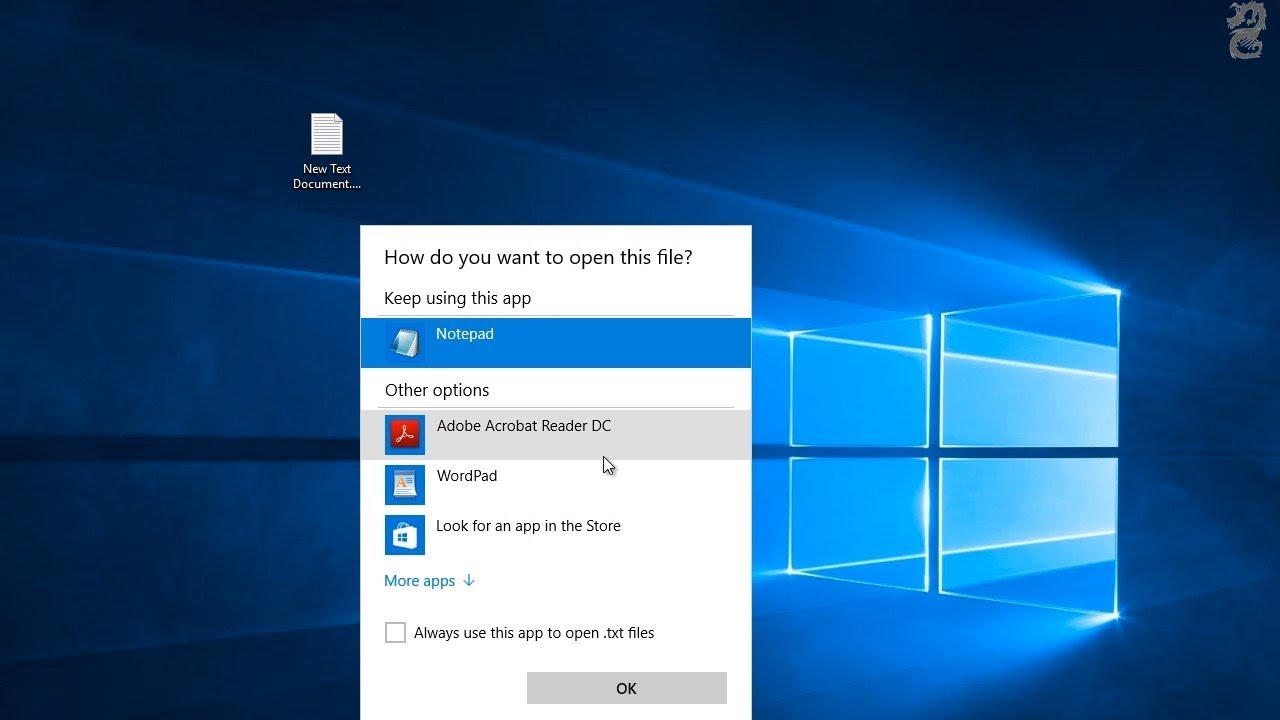The height and width of the screenshot is (720, 1280).
Task: Click the Windows Store bag icon
Action: [405, 535]
